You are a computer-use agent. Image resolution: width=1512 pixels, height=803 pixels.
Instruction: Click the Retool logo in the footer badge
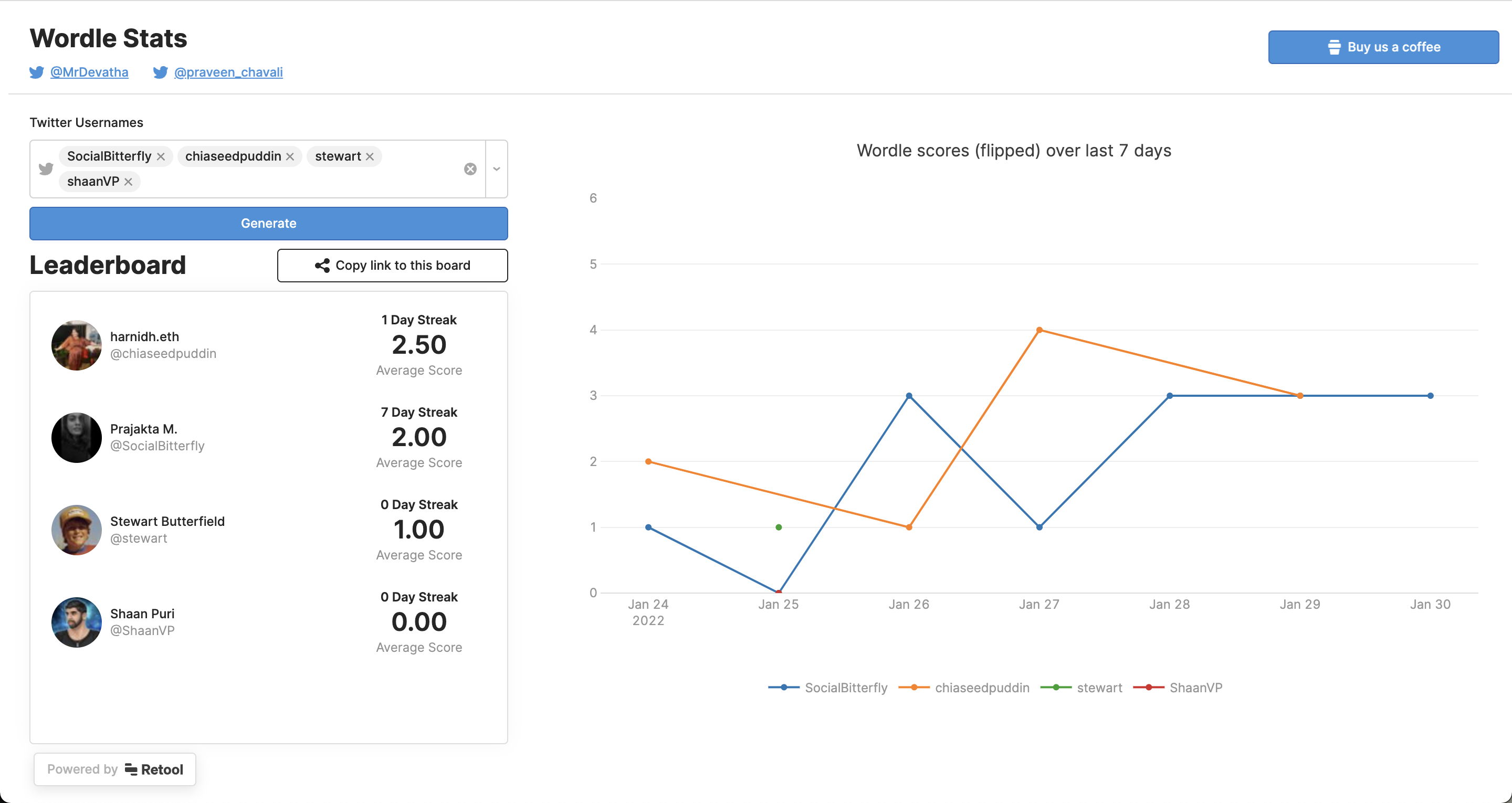[x=130, y=769]
